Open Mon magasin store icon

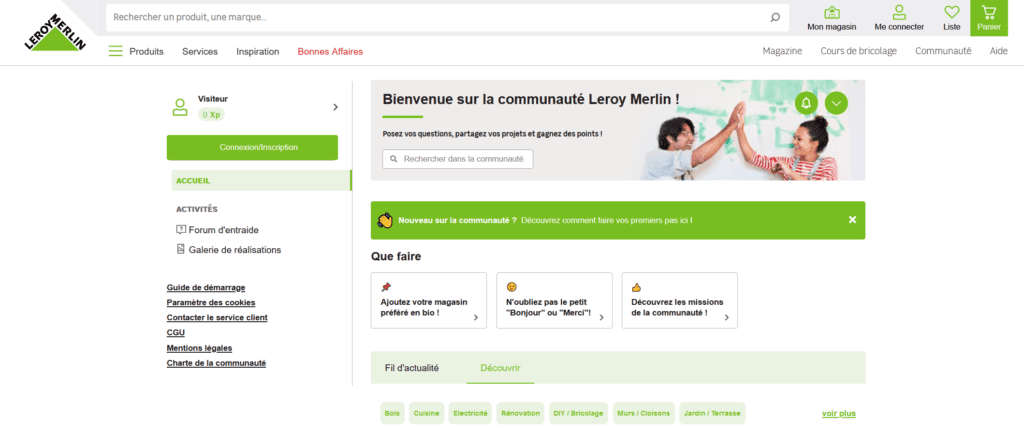coord(831,12)
